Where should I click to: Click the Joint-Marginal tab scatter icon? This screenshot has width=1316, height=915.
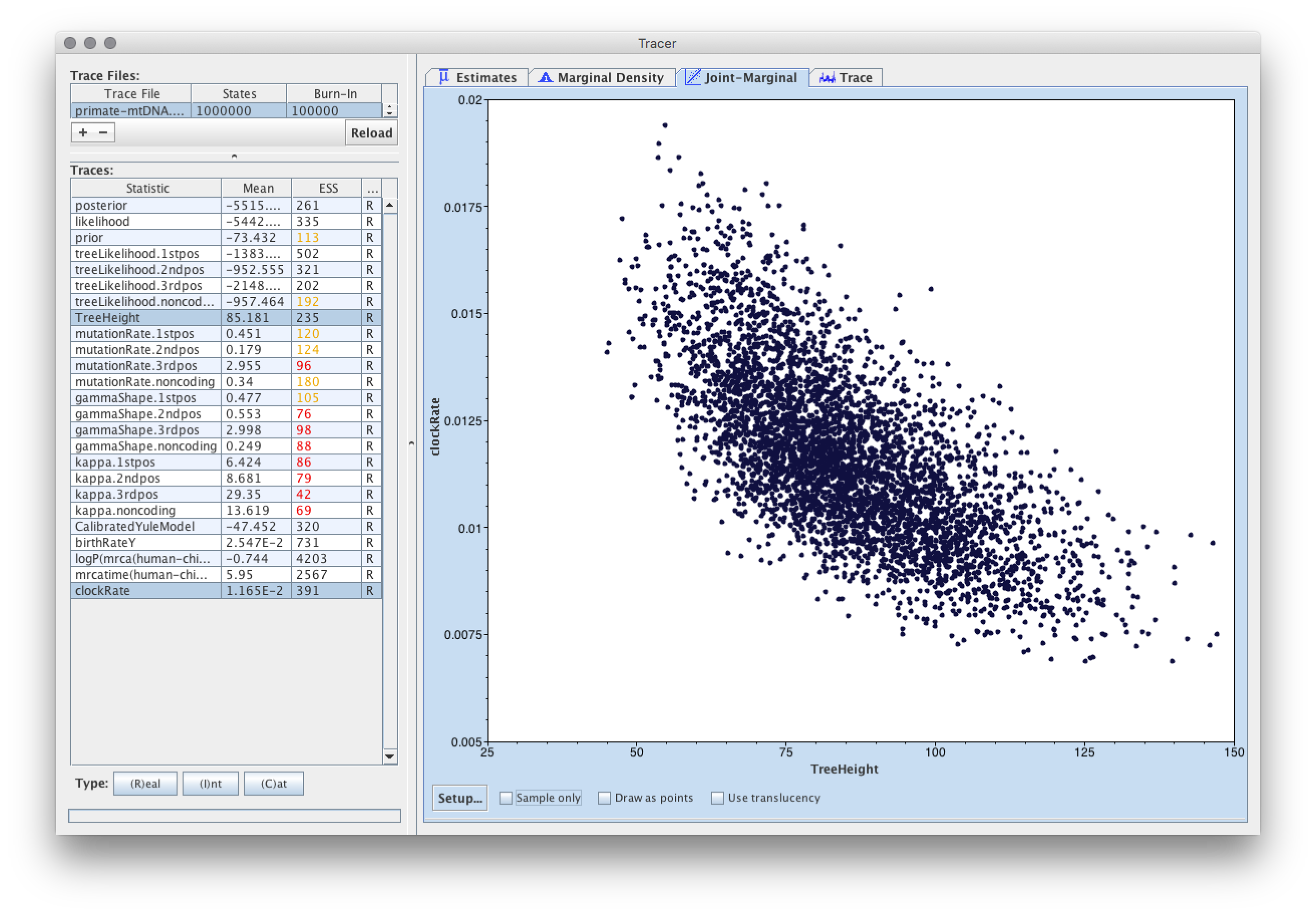tap(693, 77)
